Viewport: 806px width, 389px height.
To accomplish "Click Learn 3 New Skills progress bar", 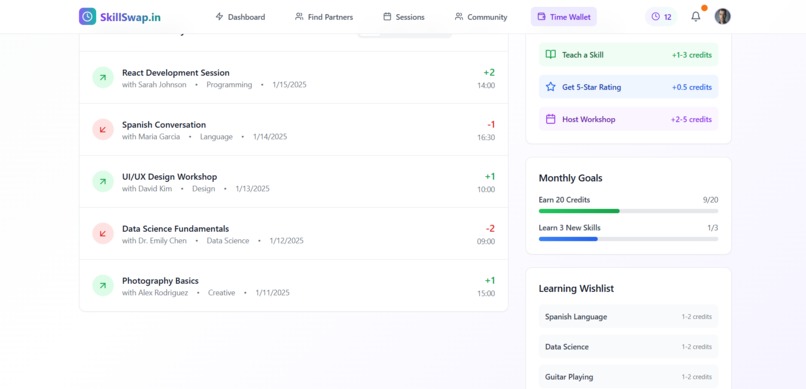I will [x=628, y=239].
